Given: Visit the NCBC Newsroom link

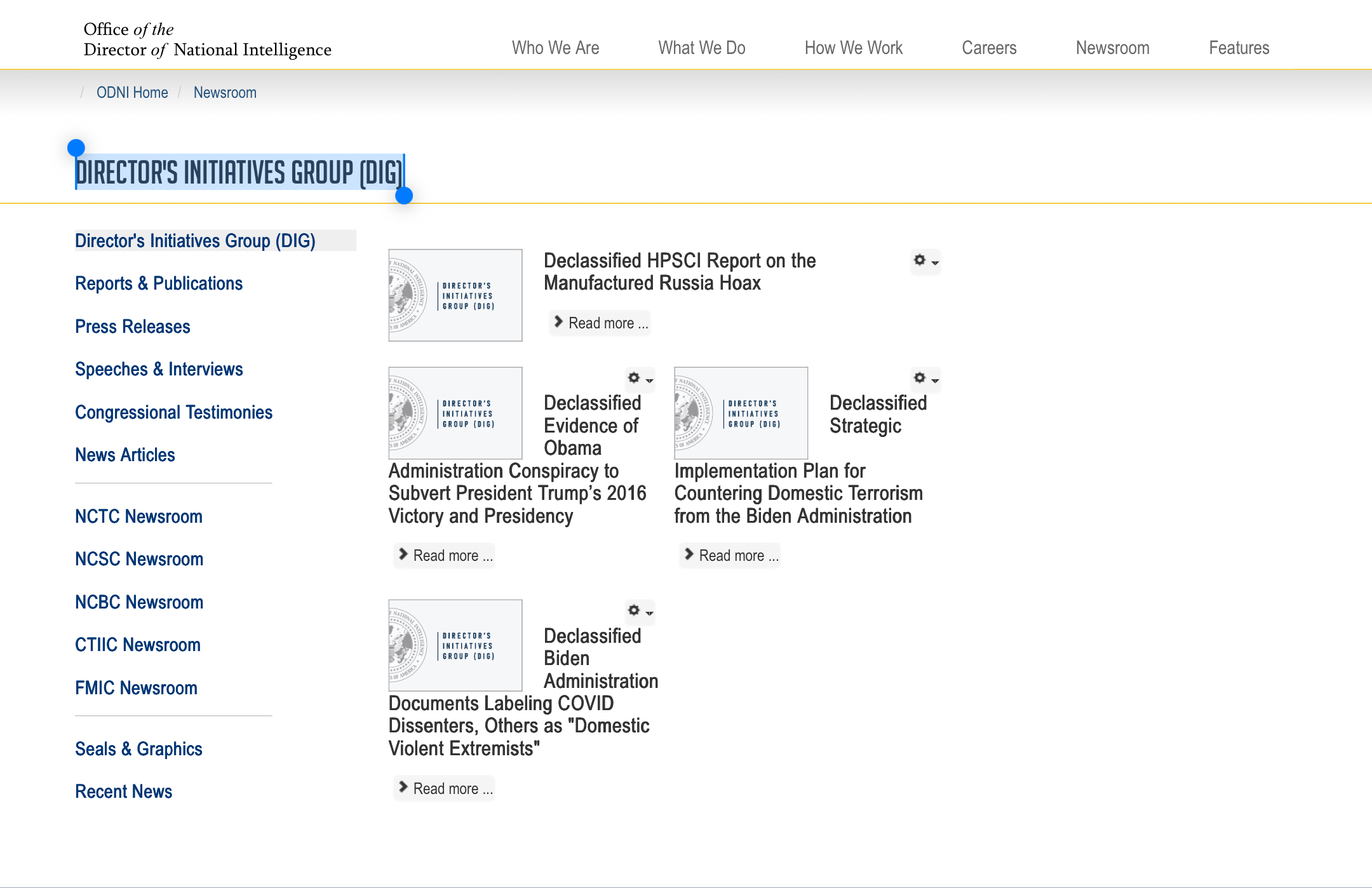Looking at the screenshot, I should tap(139, 602).
